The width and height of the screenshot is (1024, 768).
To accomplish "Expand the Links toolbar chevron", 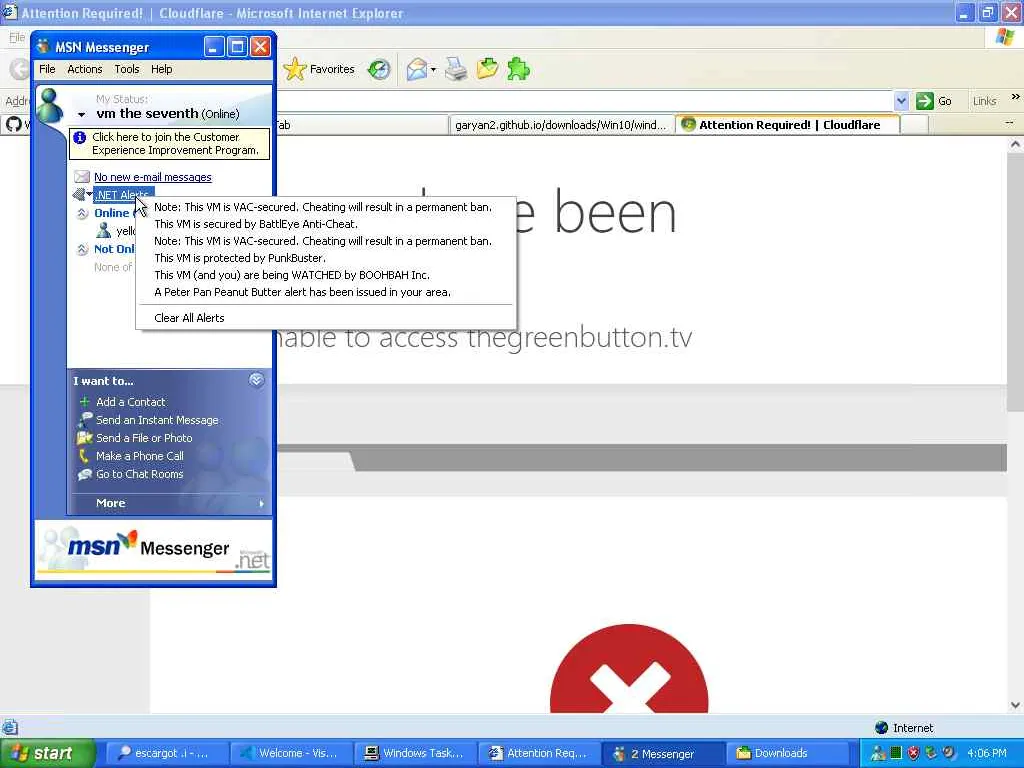I will 1016,97.
